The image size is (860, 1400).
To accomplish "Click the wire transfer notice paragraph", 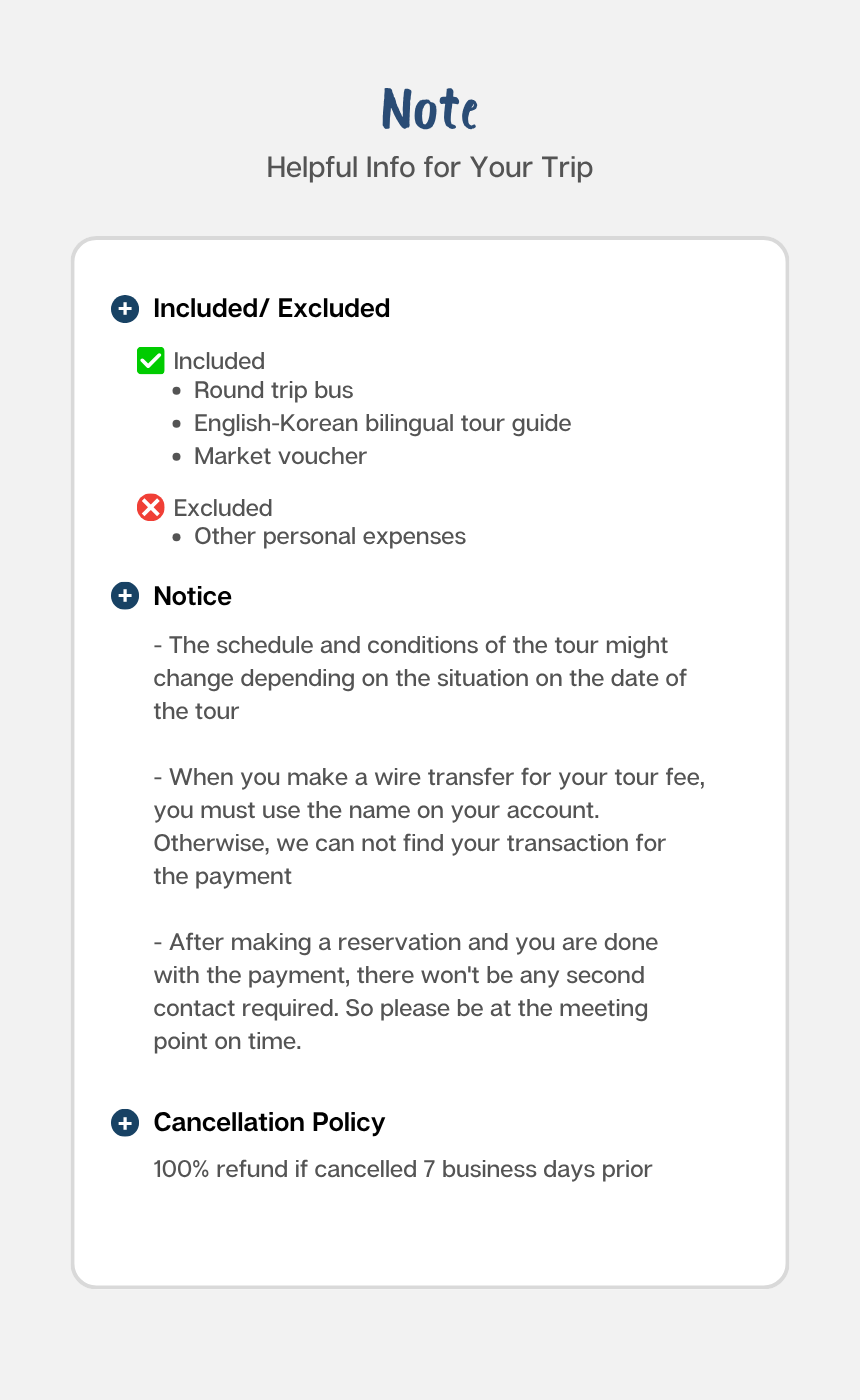I will [429, 826].
